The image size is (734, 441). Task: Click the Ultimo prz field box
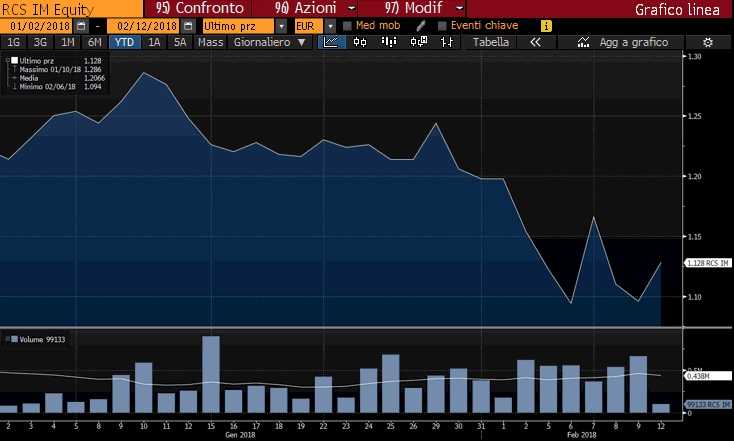click(x=238, y=26)
